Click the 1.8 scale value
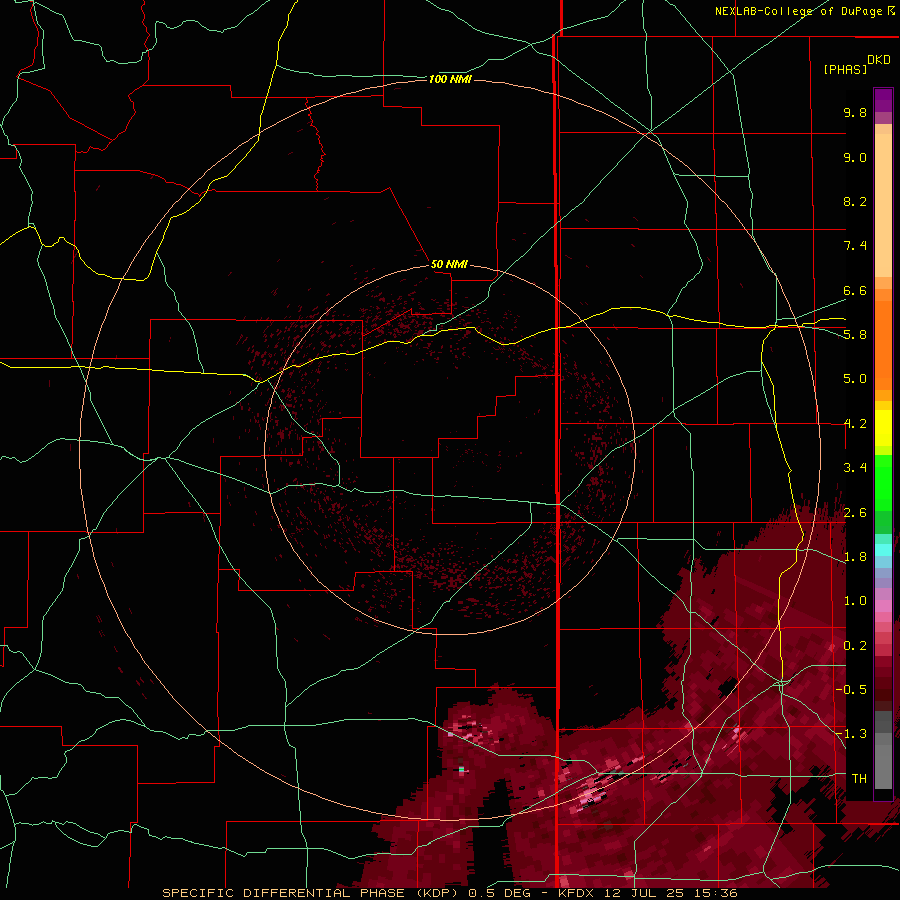Screen dimensions: 900x900 point(855,557)
